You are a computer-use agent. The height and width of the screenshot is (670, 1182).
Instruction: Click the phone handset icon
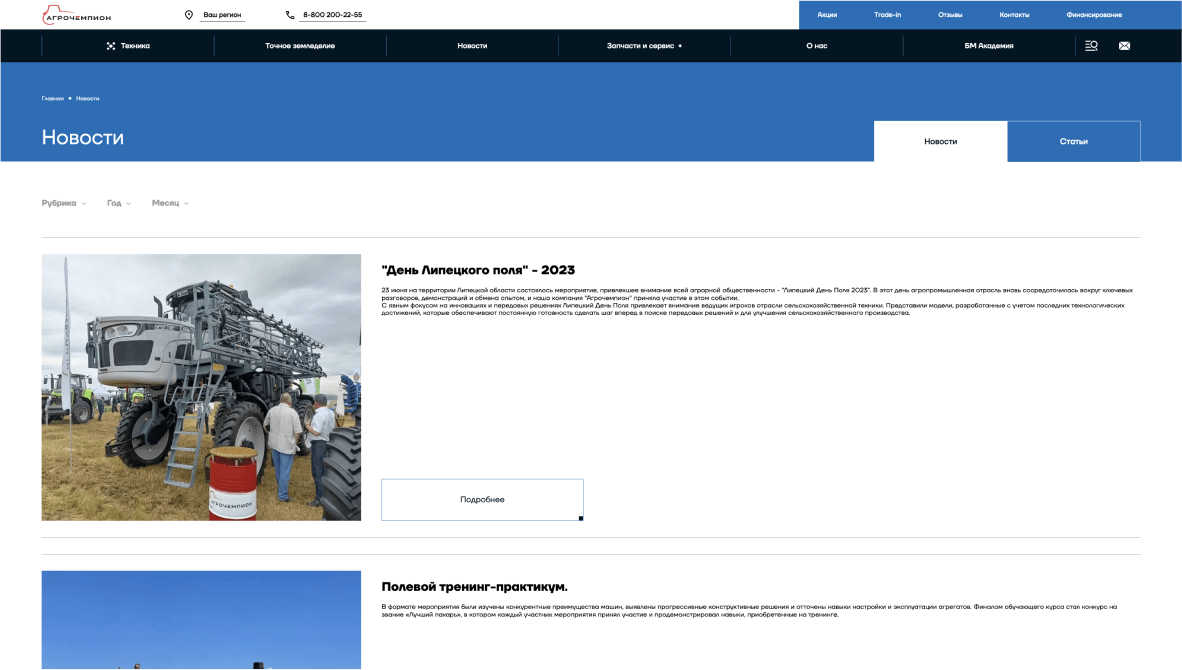click(290, 15)
